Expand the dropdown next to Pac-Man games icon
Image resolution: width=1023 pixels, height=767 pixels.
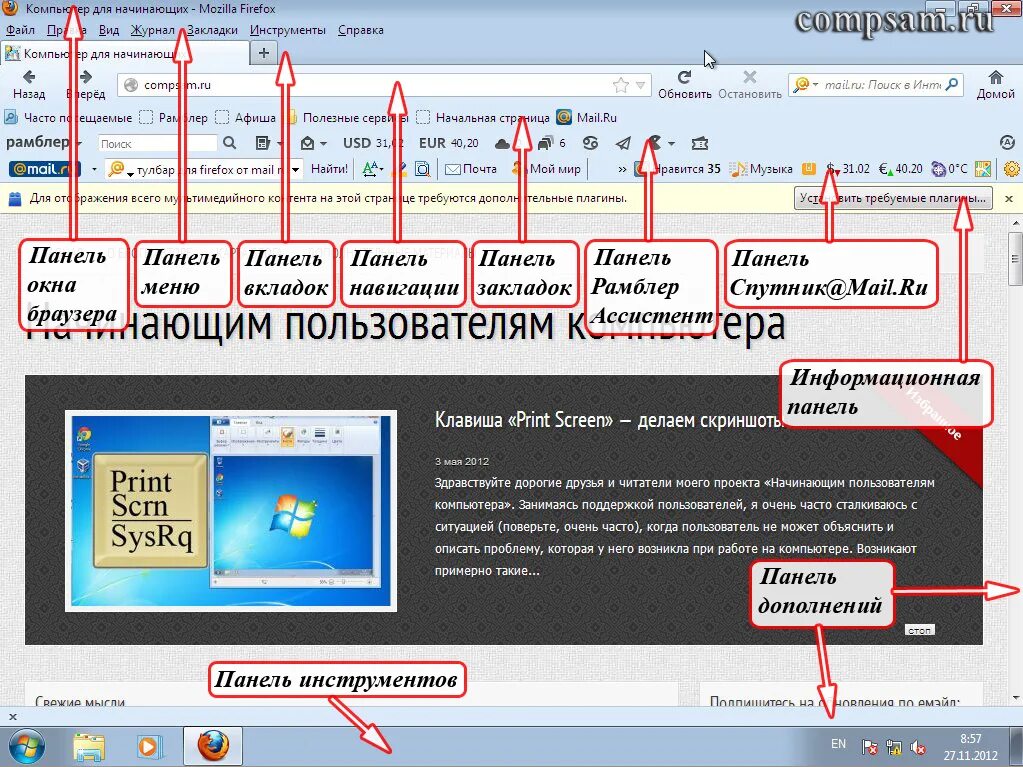pyautogui.click(x=671, y=143)
